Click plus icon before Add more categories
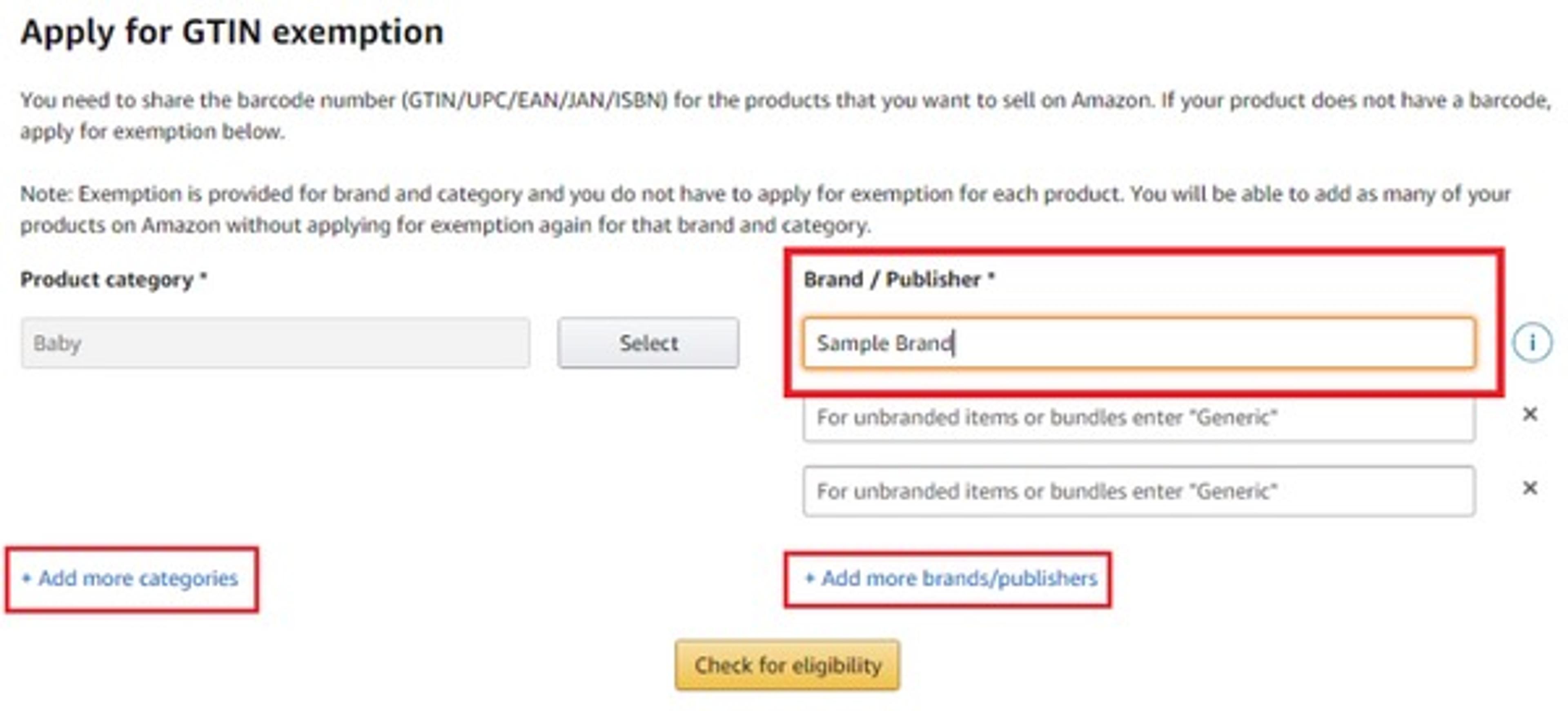This screenshot has width=1568, height=711. point(26,578)
